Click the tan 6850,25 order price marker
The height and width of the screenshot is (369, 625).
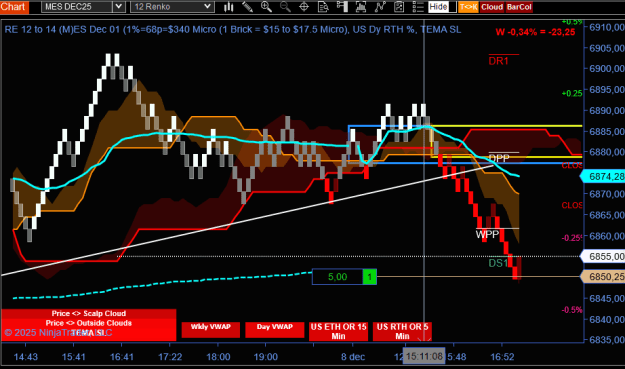tap(603, 277)
